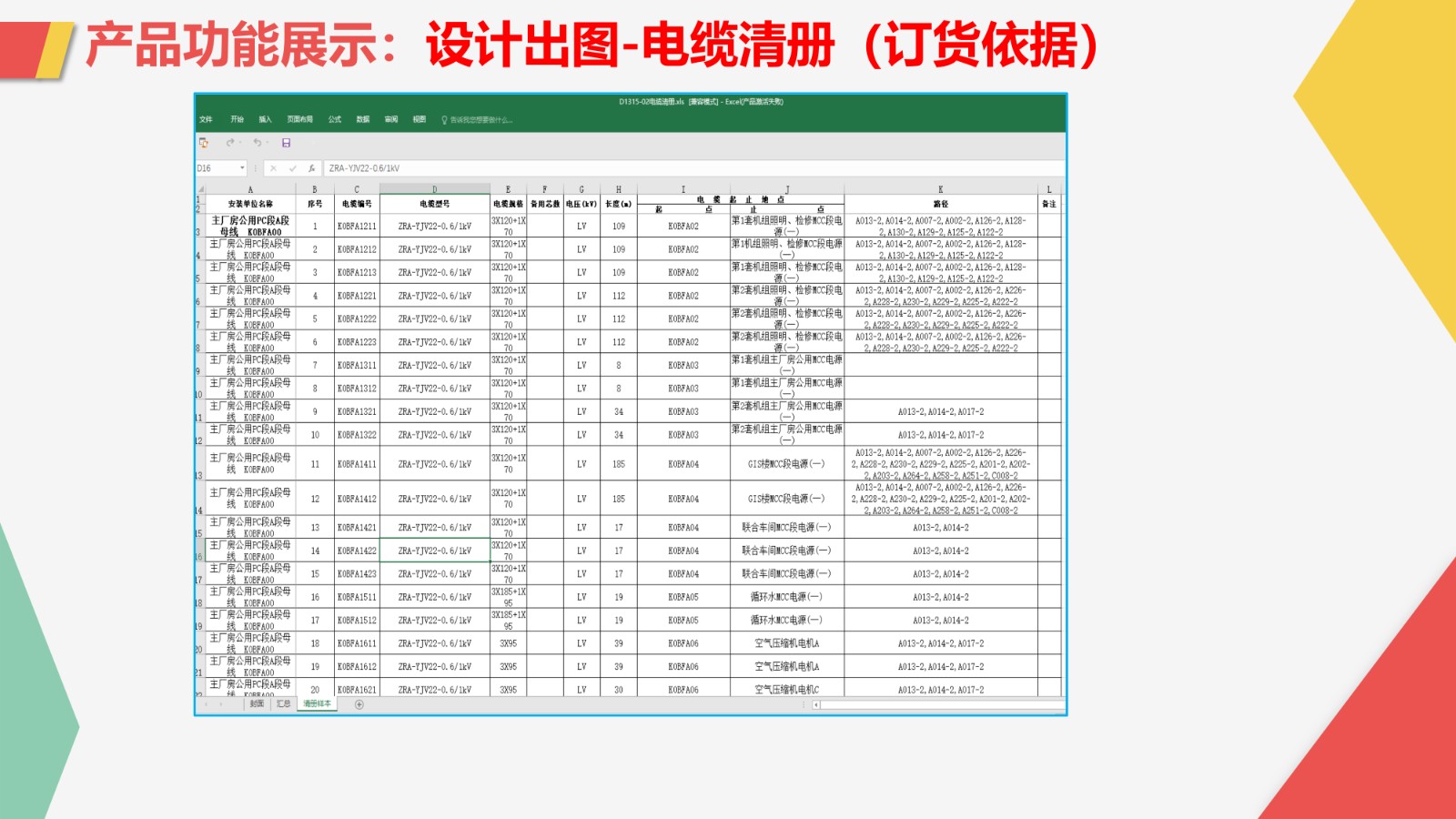Click the horizontal scrollbar left arrow
This screenshot has height=819, width=1456.
tap(816, 704)
